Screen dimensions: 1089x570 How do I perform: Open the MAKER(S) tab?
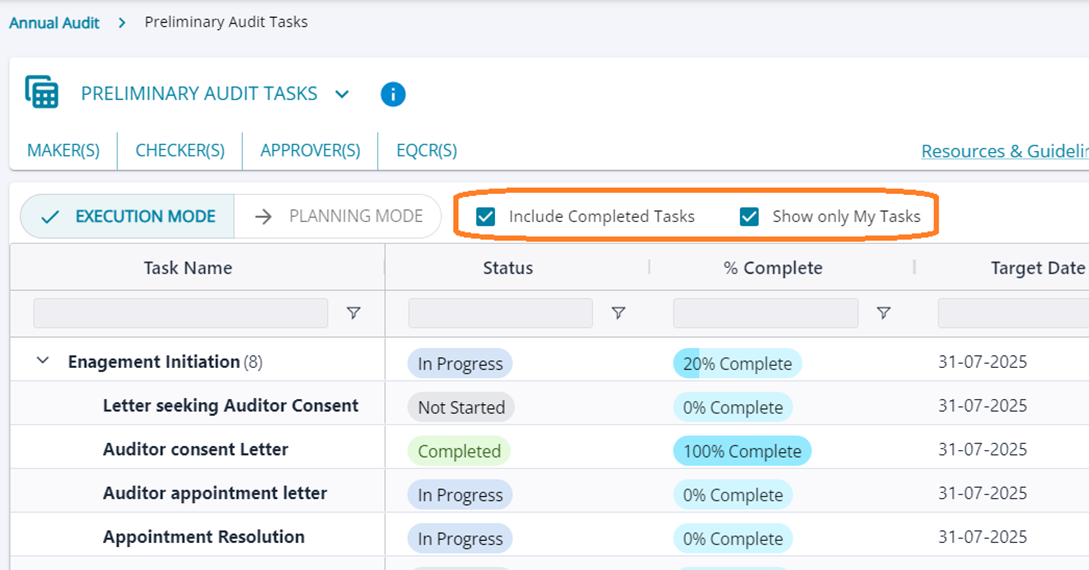click(x=63, y=151)
